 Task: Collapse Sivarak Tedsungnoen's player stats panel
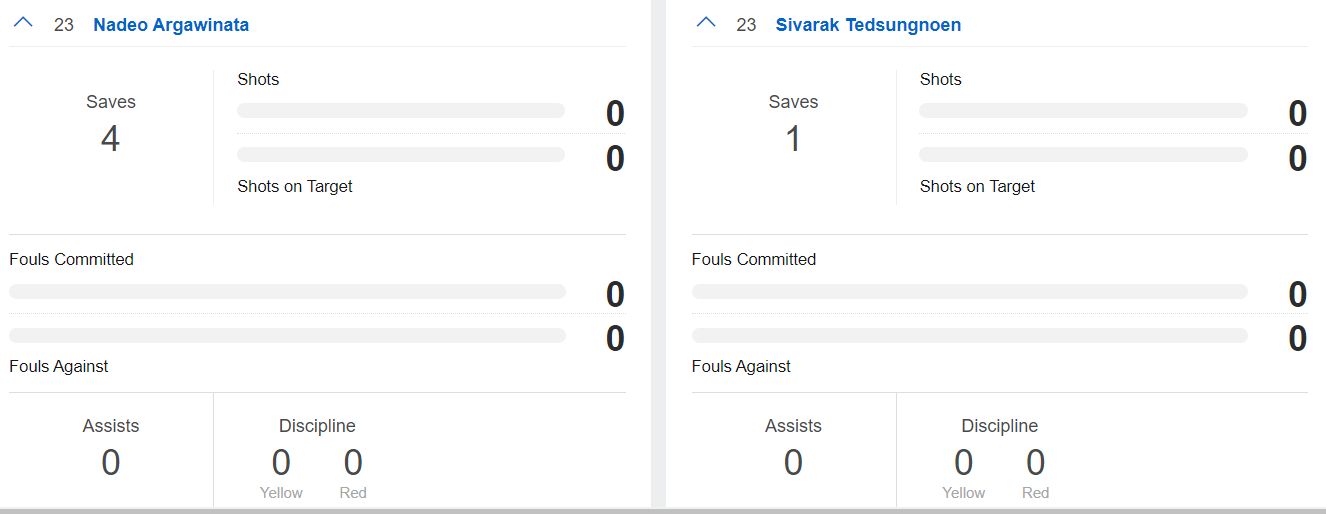706,23
